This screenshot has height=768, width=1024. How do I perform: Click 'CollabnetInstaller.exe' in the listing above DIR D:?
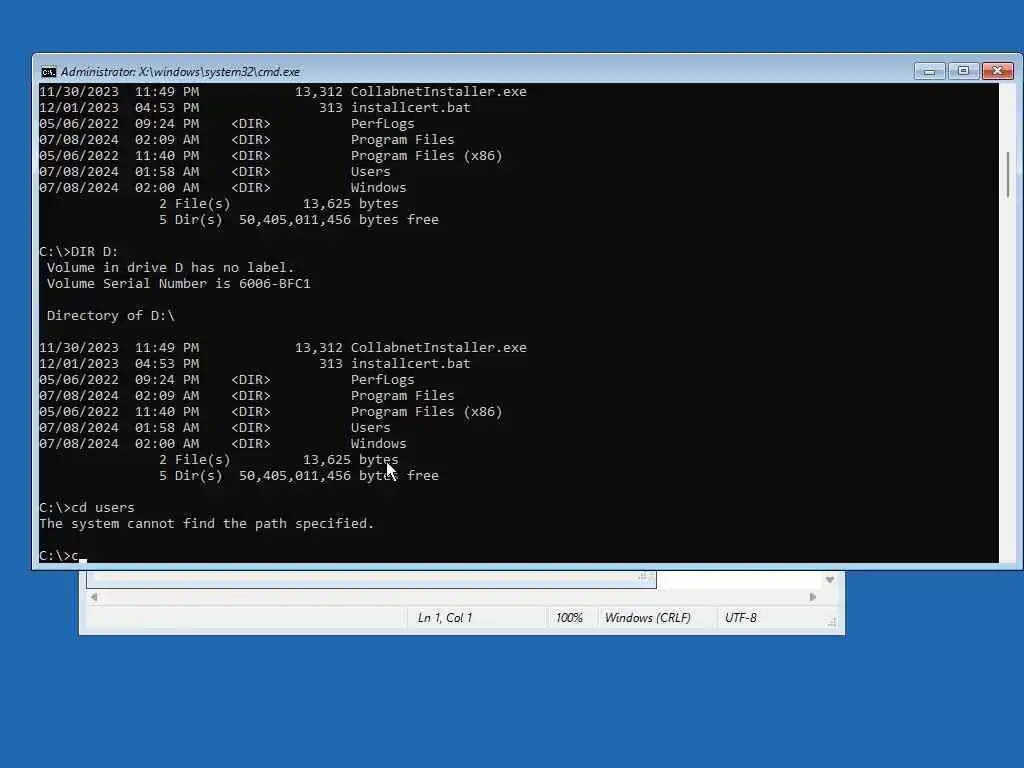pyautogui.click(x=438, y=91)
